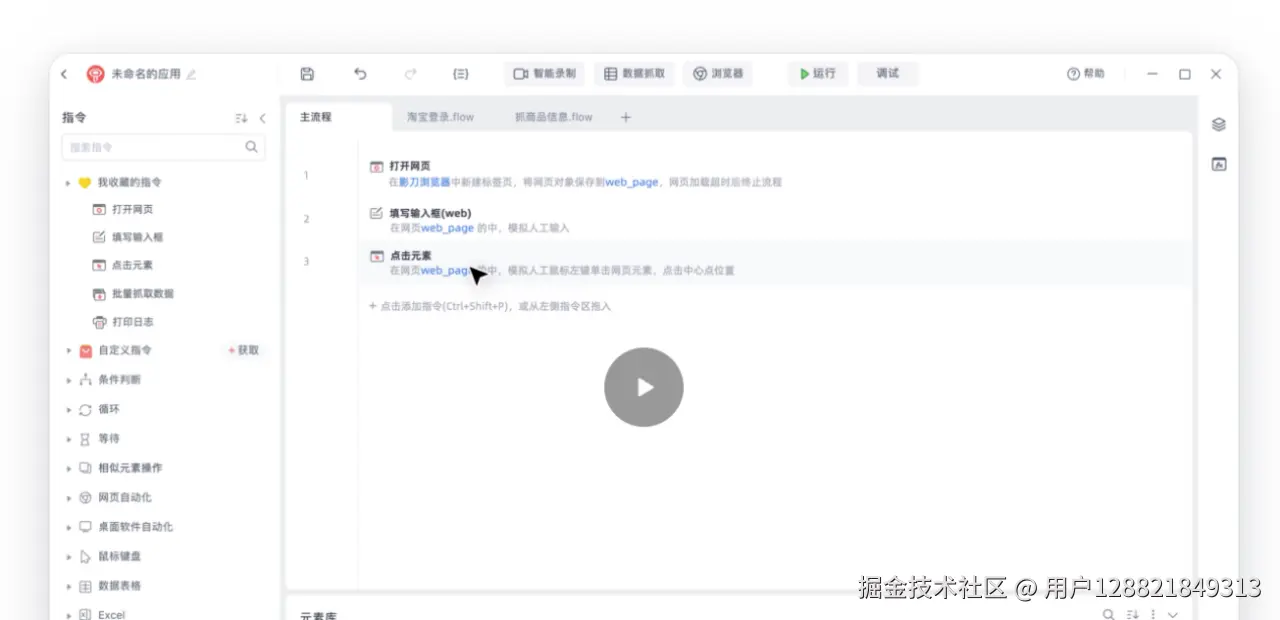The image size is (1280, 620).
Task: Switch to the 主流程 tab
Action: [x=315, y=117]
